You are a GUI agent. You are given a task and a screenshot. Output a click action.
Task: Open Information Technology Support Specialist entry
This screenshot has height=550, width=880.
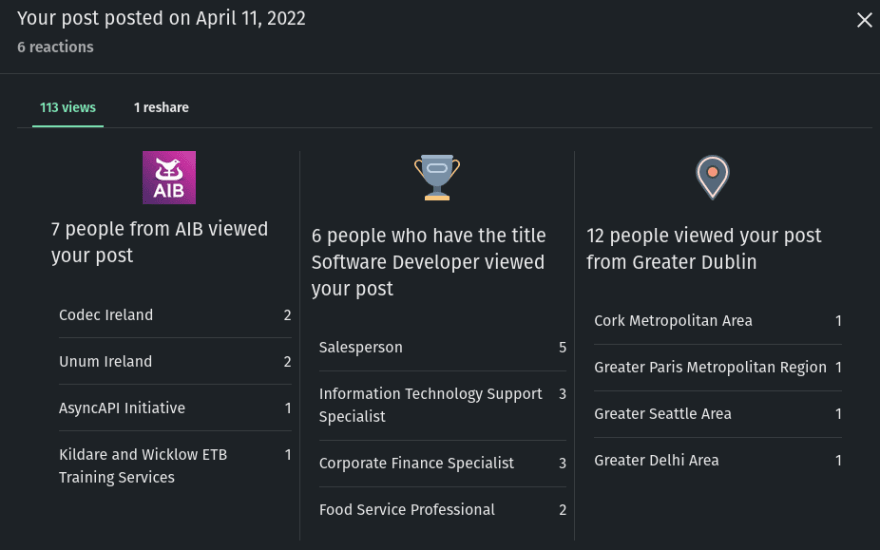coord(443,405)
